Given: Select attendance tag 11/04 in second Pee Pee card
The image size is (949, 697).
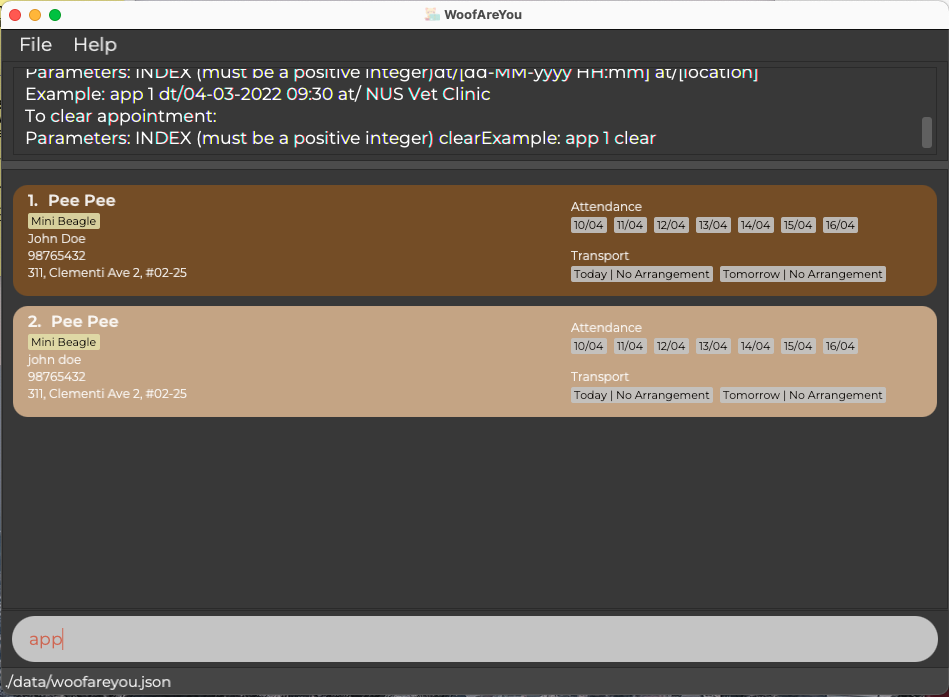Looking at the screenshot, I should click(630, 346).
